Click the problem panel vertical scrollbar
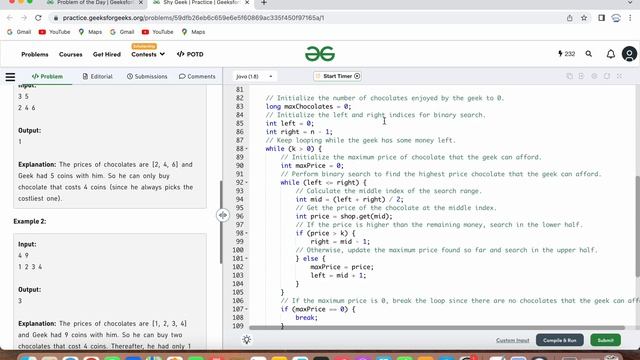 (221, 222)
